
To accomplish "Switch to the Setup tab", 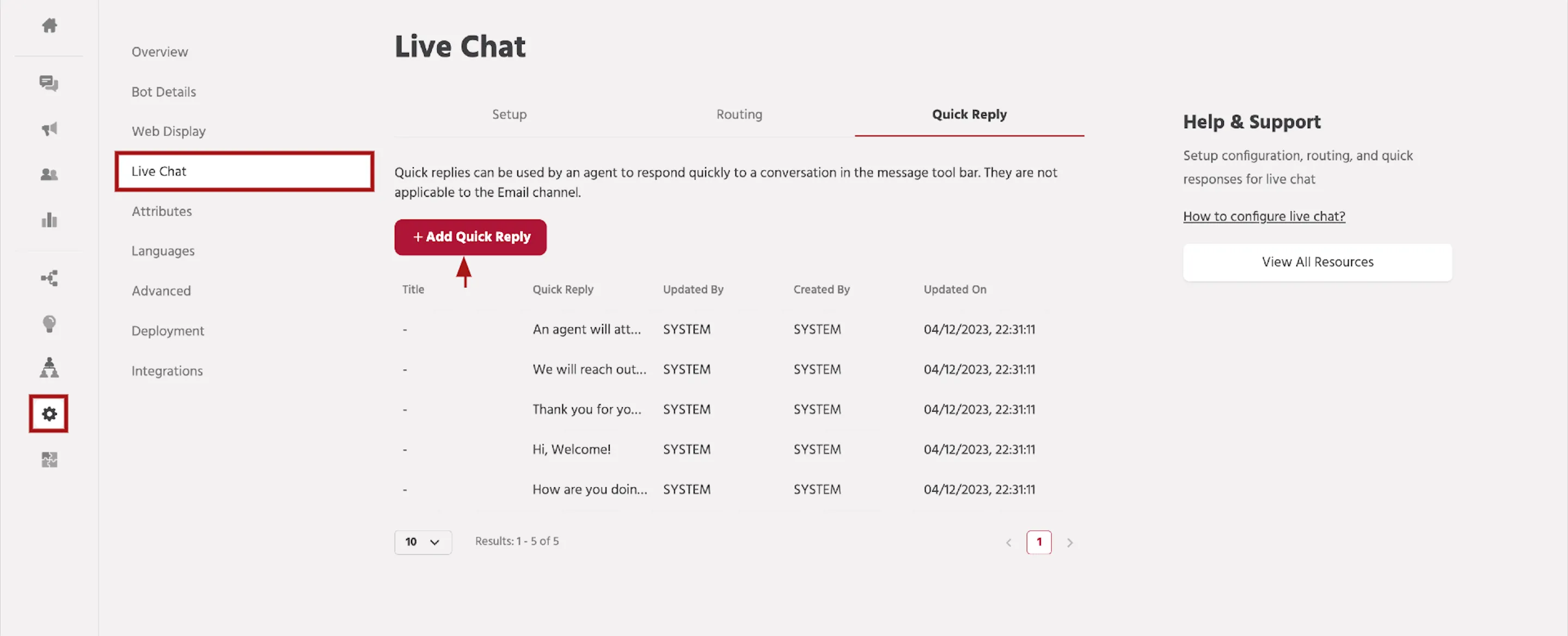I will pyautogui.click(x=509, y=114).
